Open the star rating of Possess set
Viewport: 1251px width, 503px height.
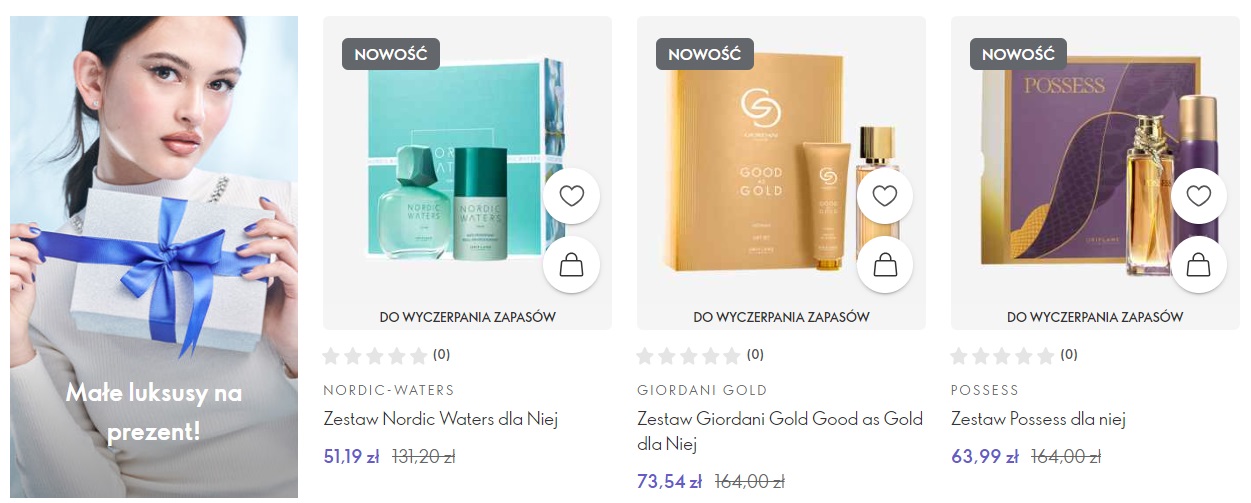(x=1014, y=355)
